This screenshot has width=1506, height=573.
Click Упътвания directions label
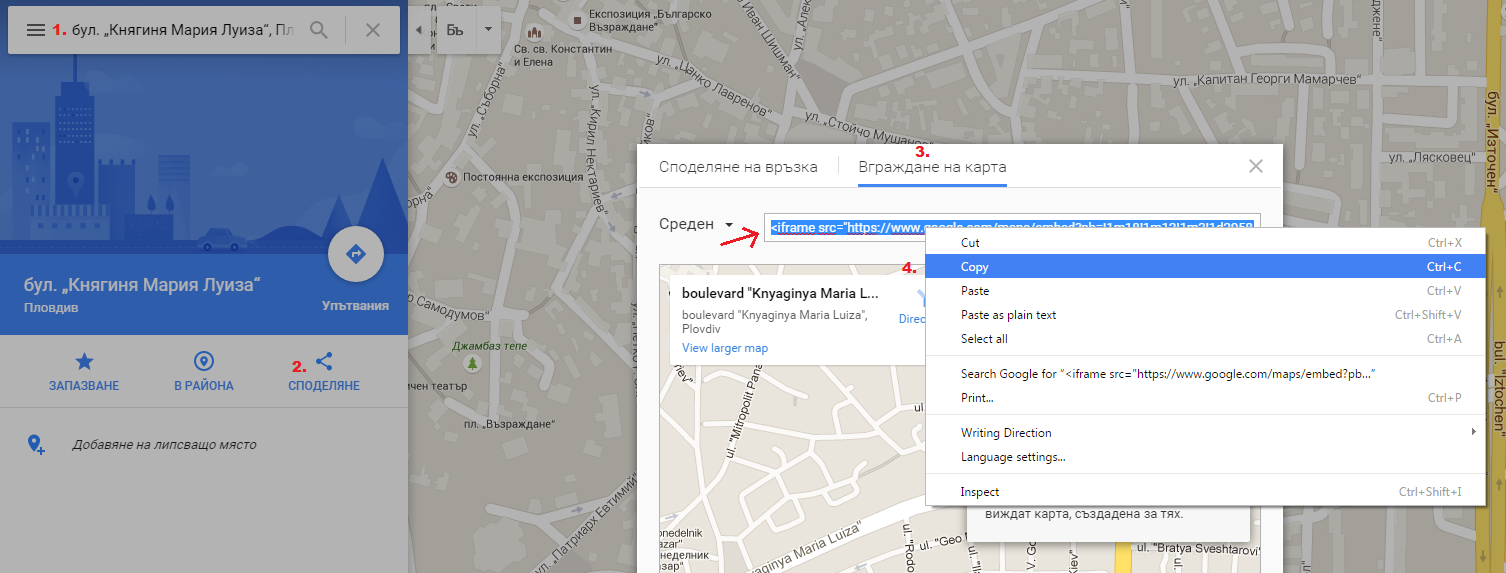pyautogui.click(x=356, y=305)
